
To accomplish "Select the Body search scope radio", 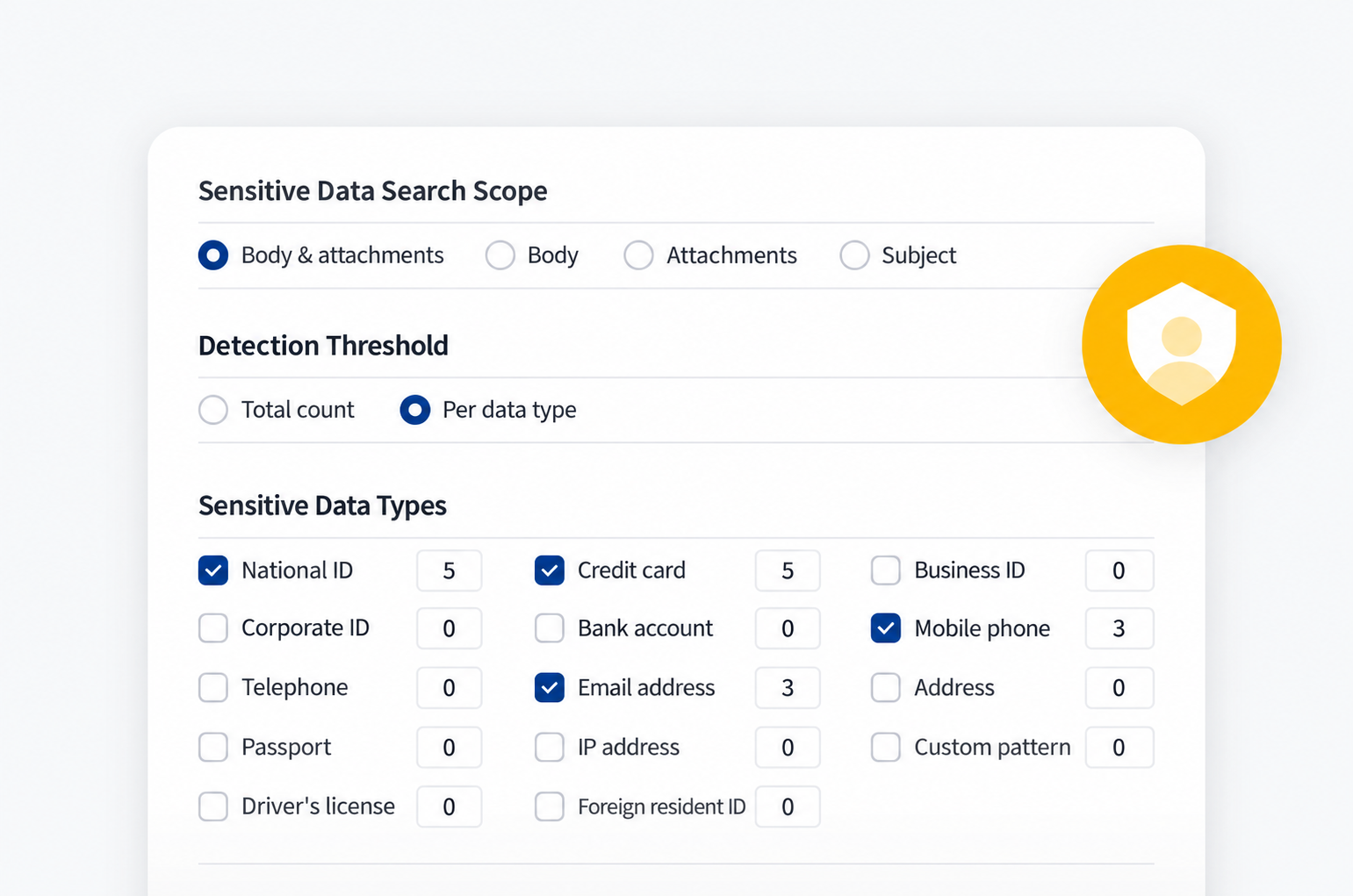I will (500, 255).
